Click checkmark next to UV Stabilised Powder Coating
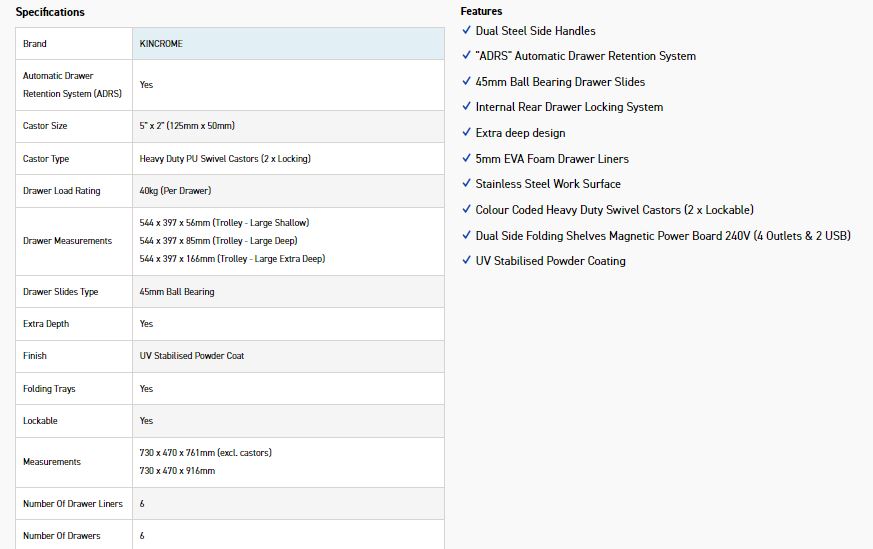 pos(466,260)
